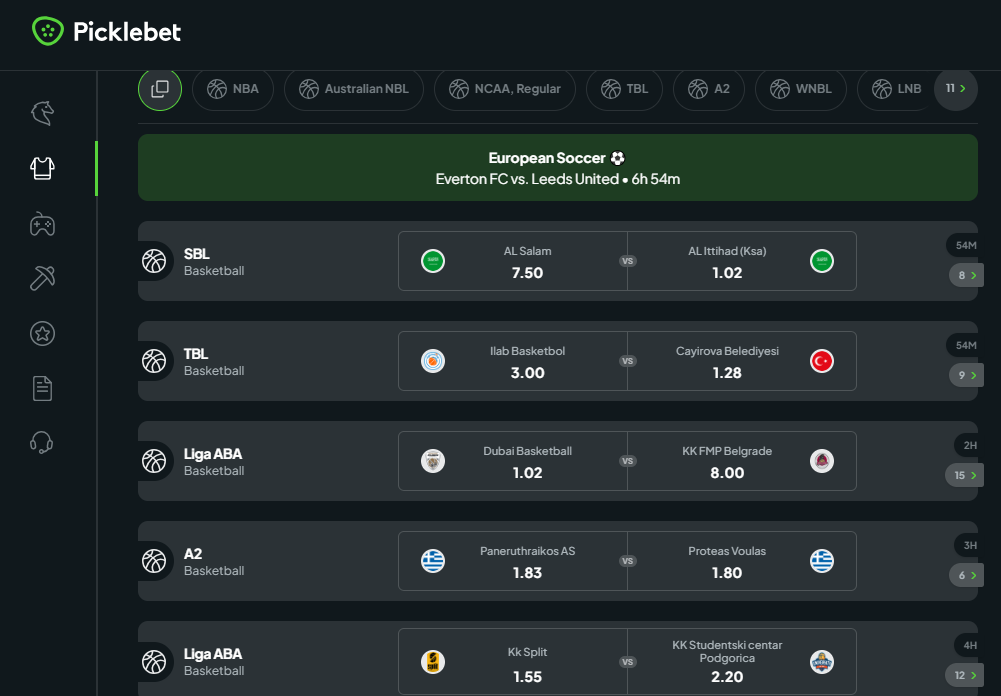
Task: Open the star circle sidebar icon
Action: (x=42, y=333)
